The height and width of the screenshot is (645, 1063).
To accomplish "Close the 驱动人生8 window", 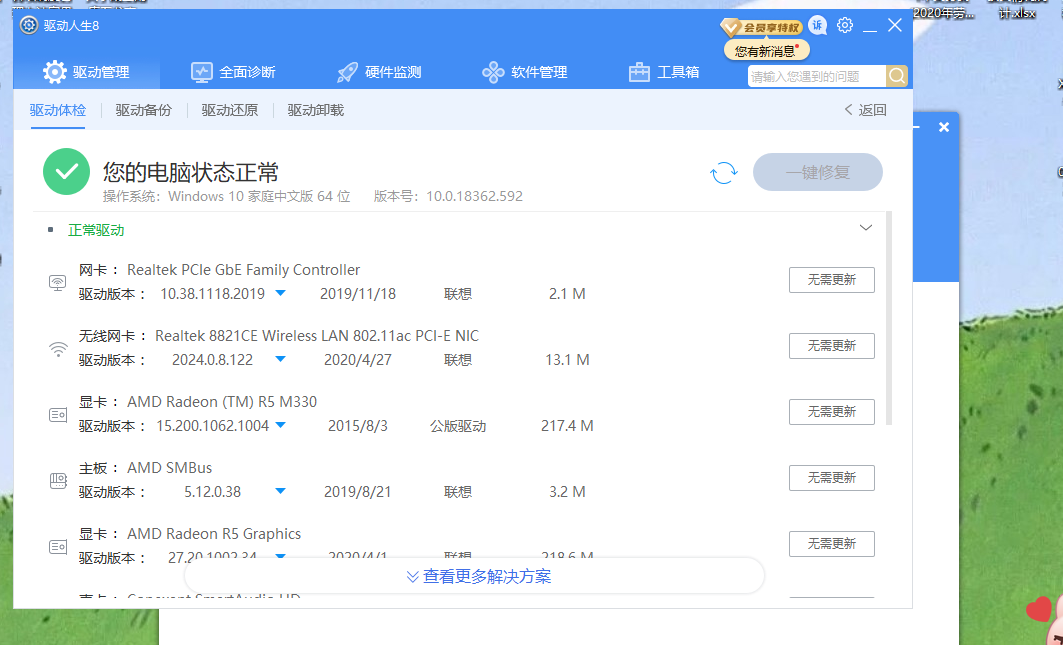I will pyautogui.click(x=895, y=26).
